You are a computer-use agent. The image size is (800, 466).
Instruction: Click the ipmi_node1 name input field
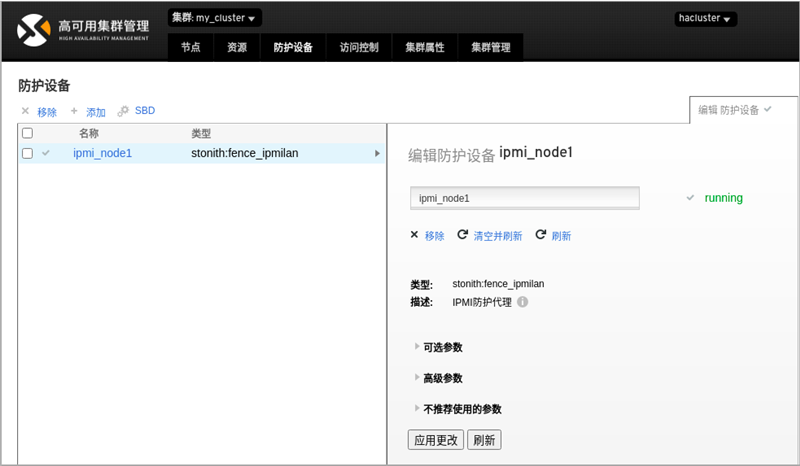click(525, 198)
